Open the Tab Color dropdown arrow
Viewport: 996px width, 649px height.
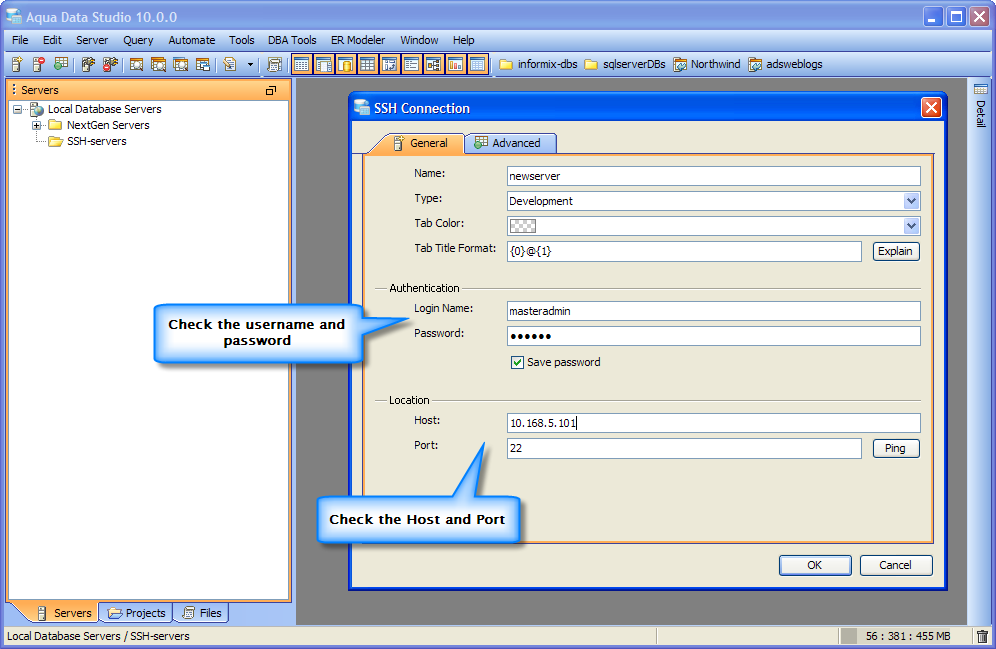coord(912,226)
